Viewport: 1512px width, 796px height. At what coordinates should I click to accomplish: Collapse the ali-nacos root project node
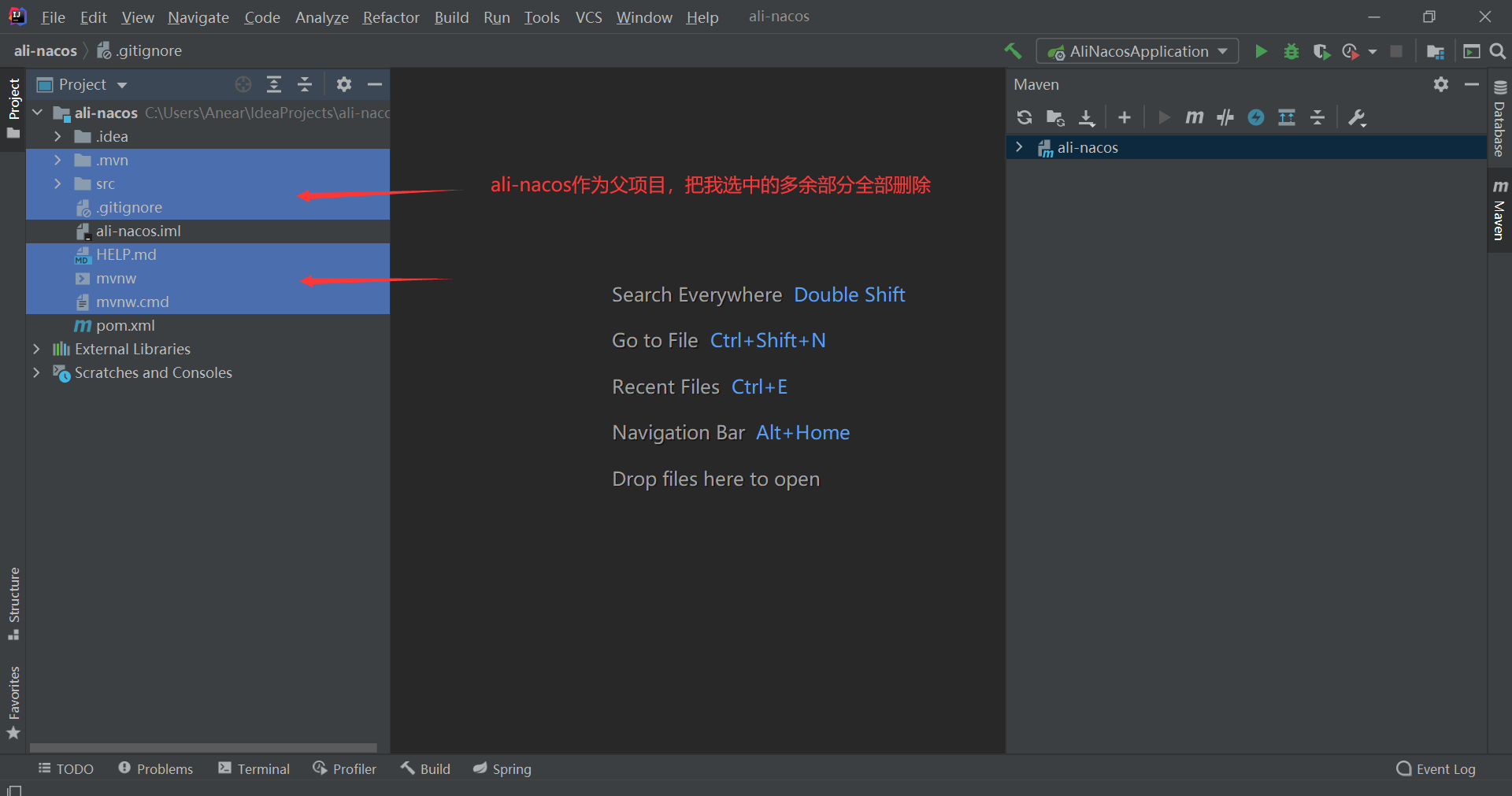point(37,113)
